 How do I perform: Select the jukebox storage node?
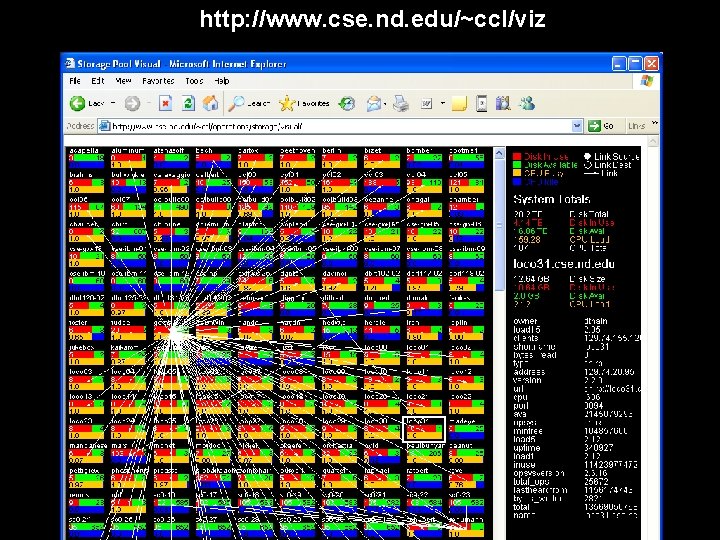tap(86, 354)
